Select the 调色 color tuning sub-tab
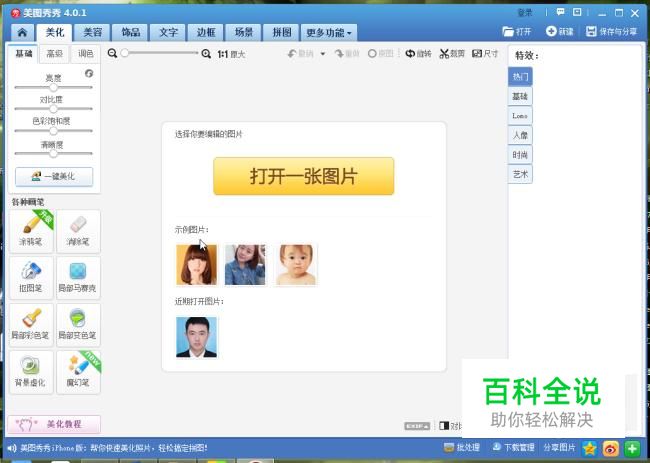The image size is (650, 463). point(86,54)
